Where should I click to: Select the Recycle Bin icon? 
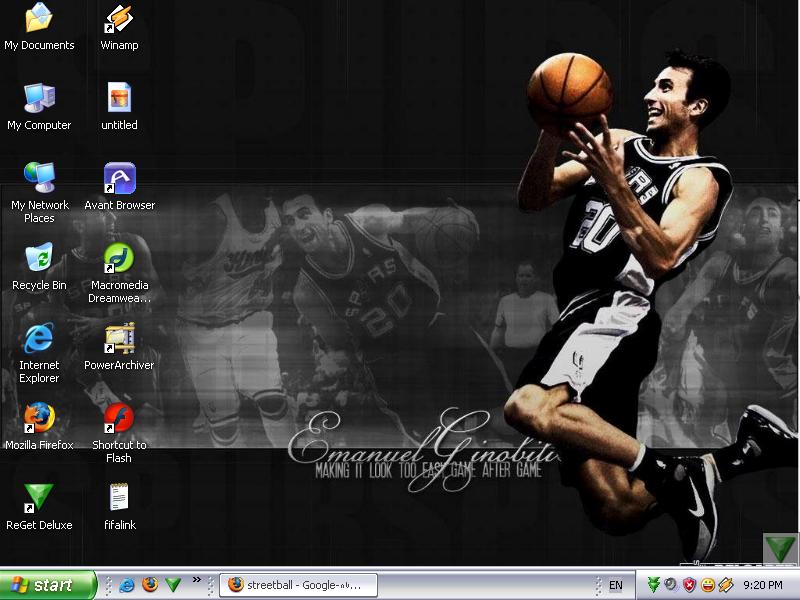pos(39,267)
